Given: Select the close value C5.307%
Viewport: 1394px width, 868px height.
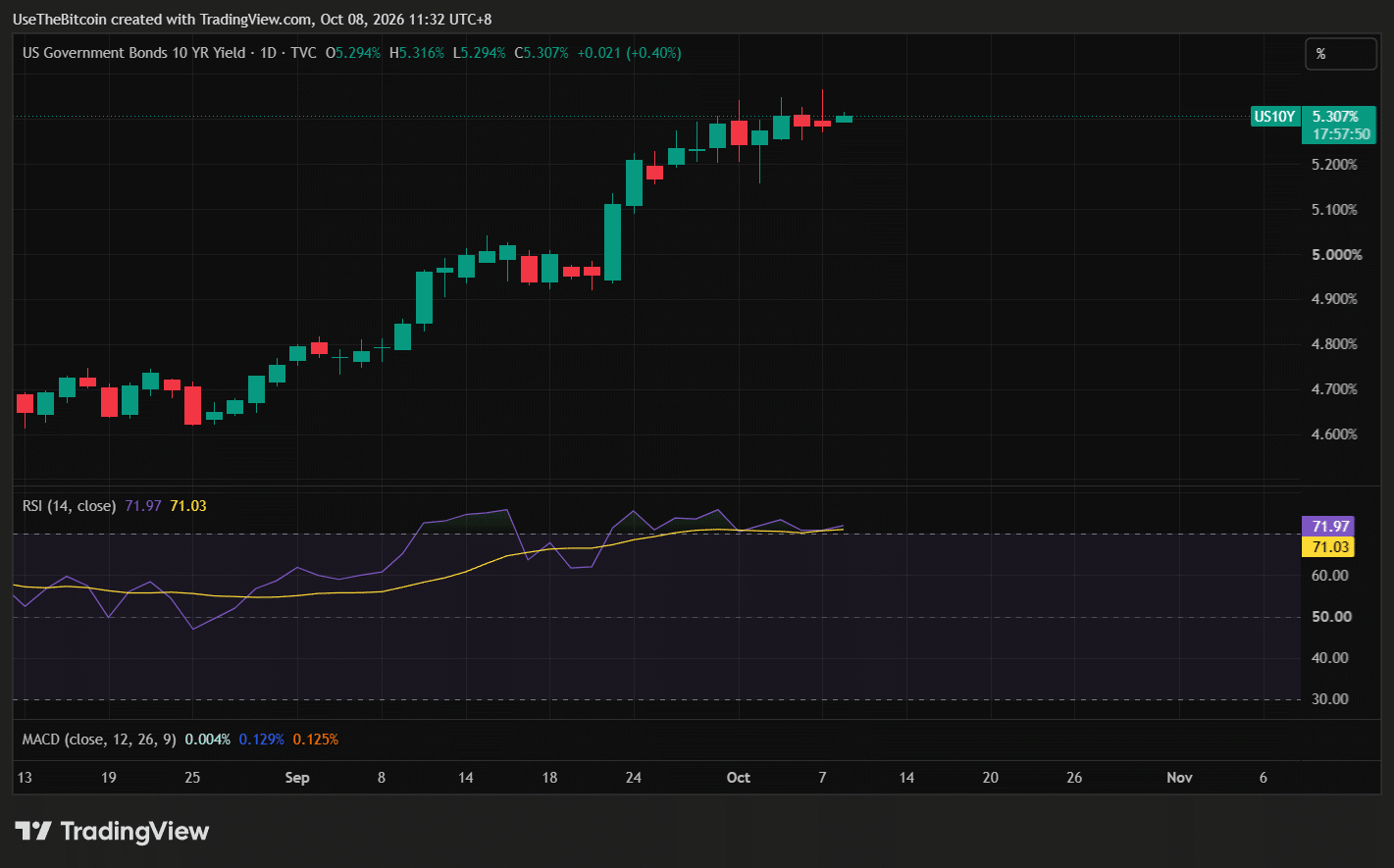Looking at the screenshot, I should (542, 53).
